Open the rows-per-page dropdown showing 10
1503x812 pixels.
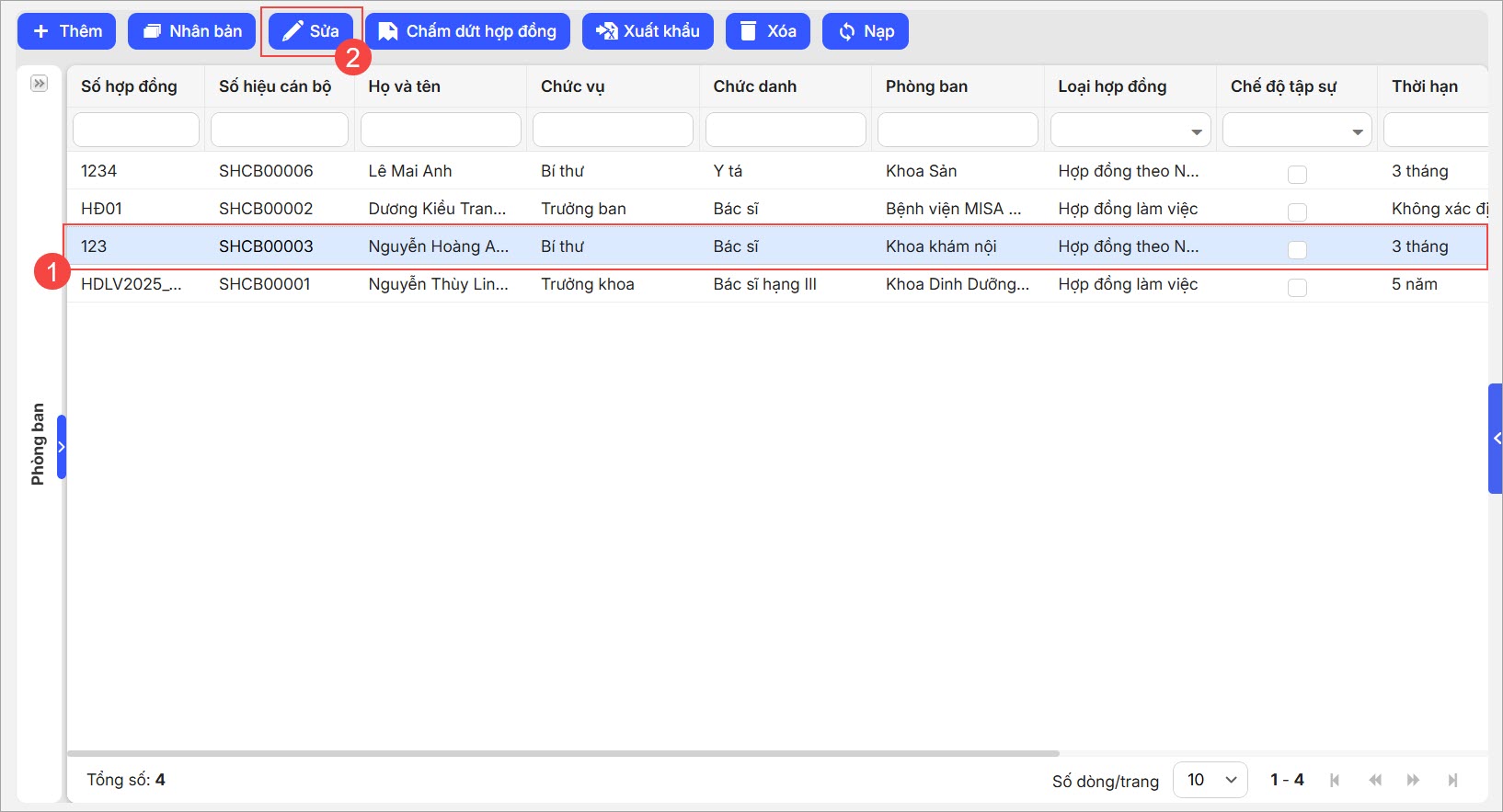coord(1210,780)
